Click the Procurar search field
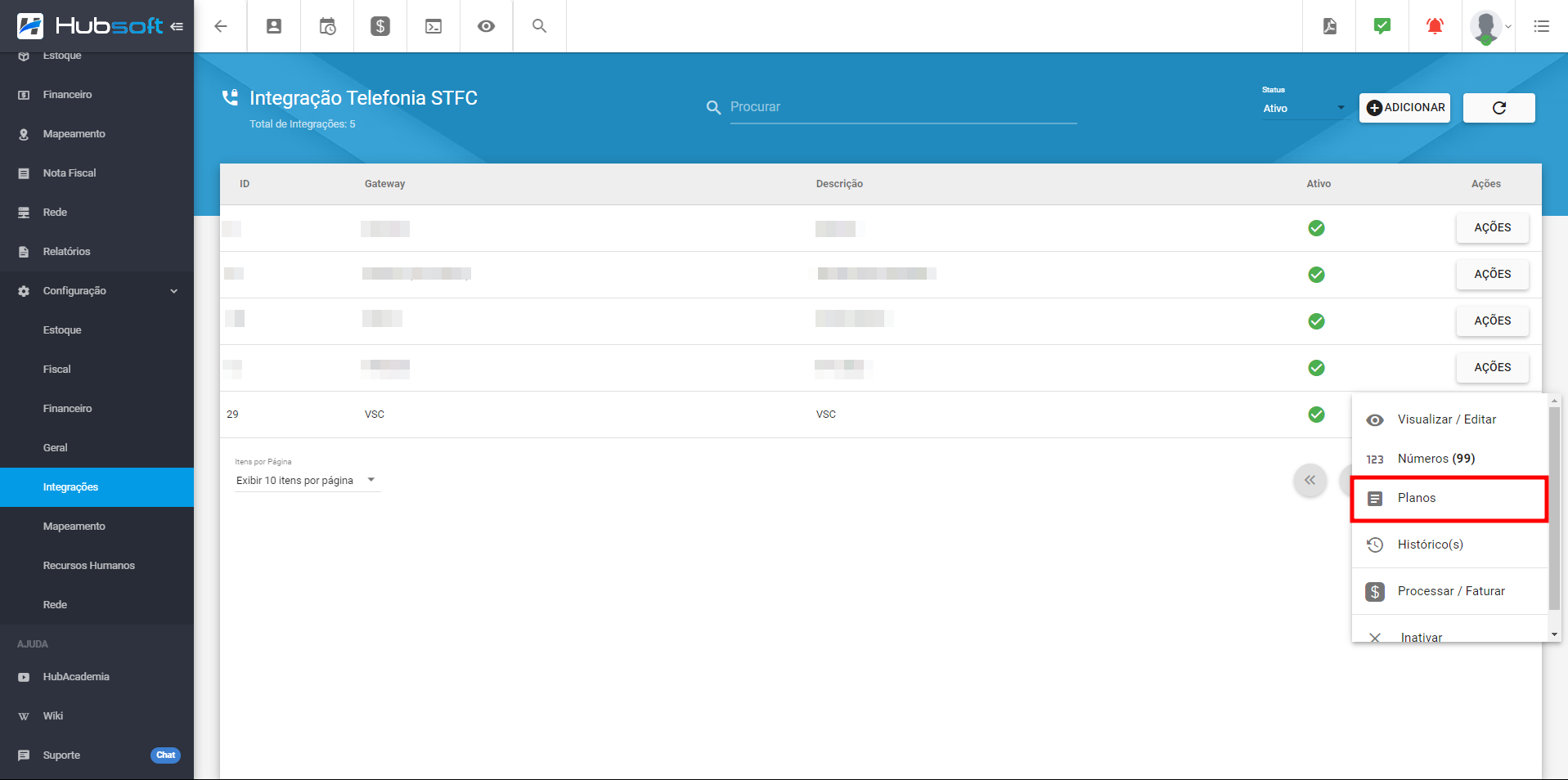Viewport: 1568px width, 780px height. [902, 107]
